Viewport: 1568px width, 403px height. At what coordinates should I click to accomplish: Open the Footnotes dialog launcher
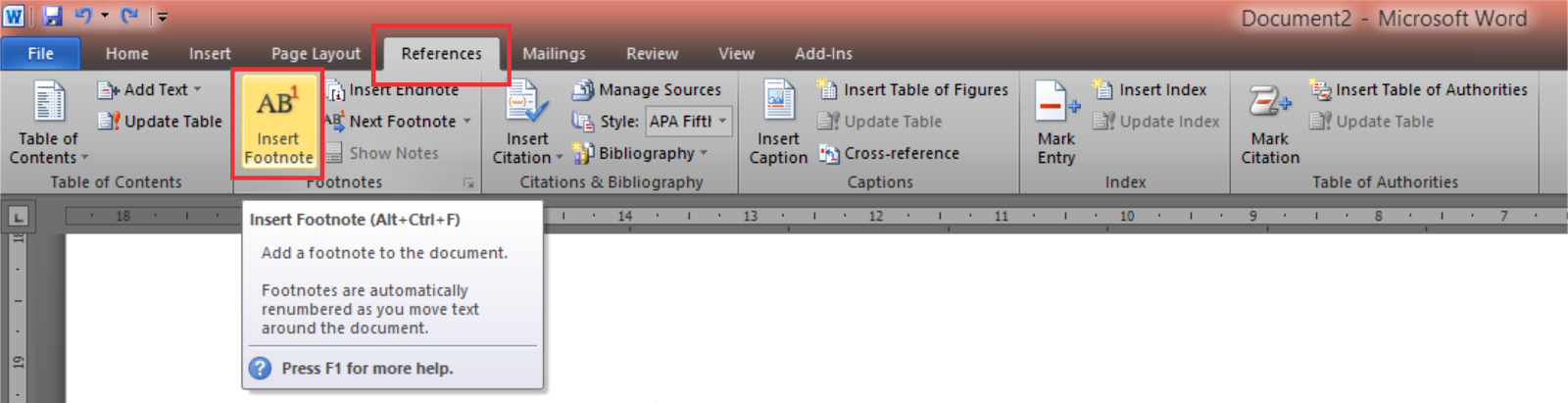click(x=468, y=183)
